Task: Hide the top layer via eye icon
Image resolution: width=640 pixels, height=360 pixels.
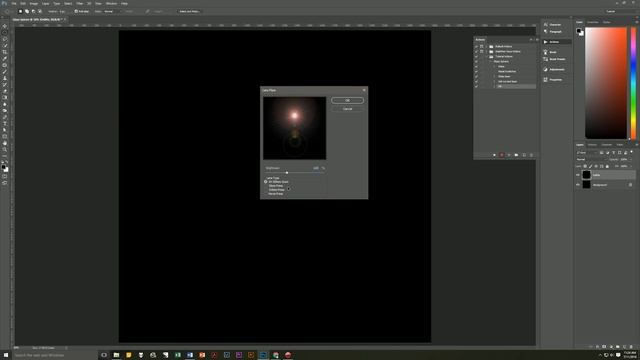Action: tap(578, 175)
